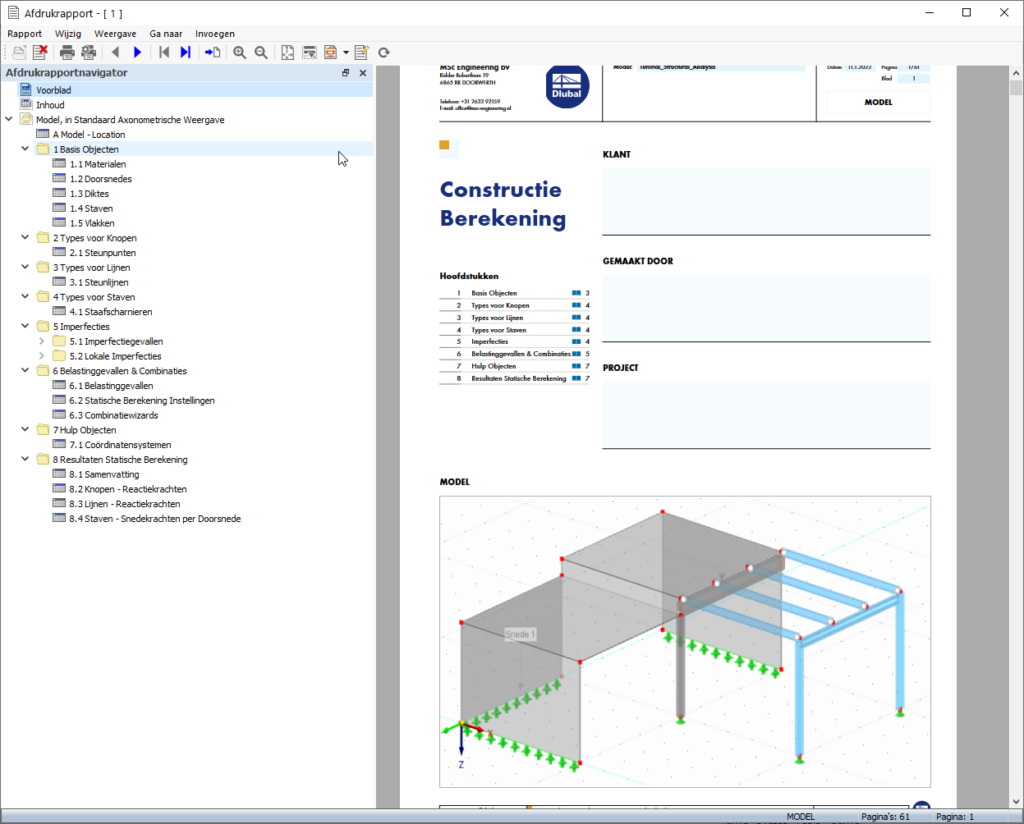Close the Afdrukrapportnavigator panel
This screenshot has height=824, width=1024.
coord(362,73)
